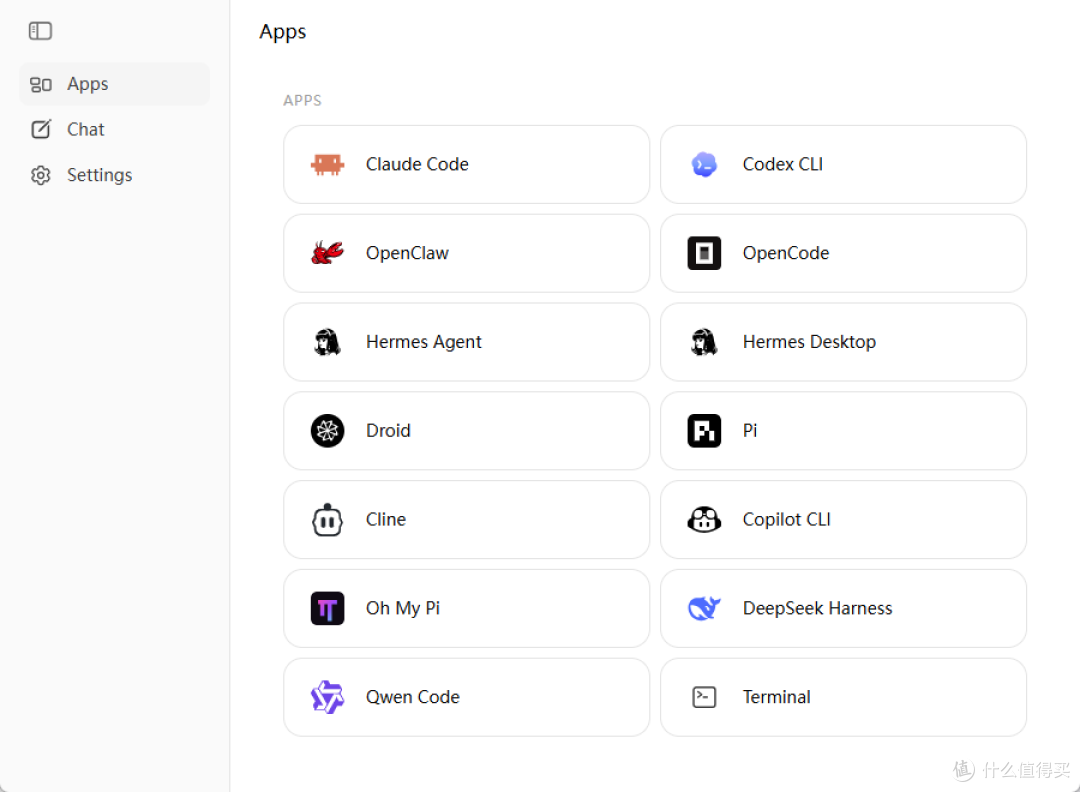Open the OpenCode app card
Screen dimensions: 1080x792
point(843,253)
